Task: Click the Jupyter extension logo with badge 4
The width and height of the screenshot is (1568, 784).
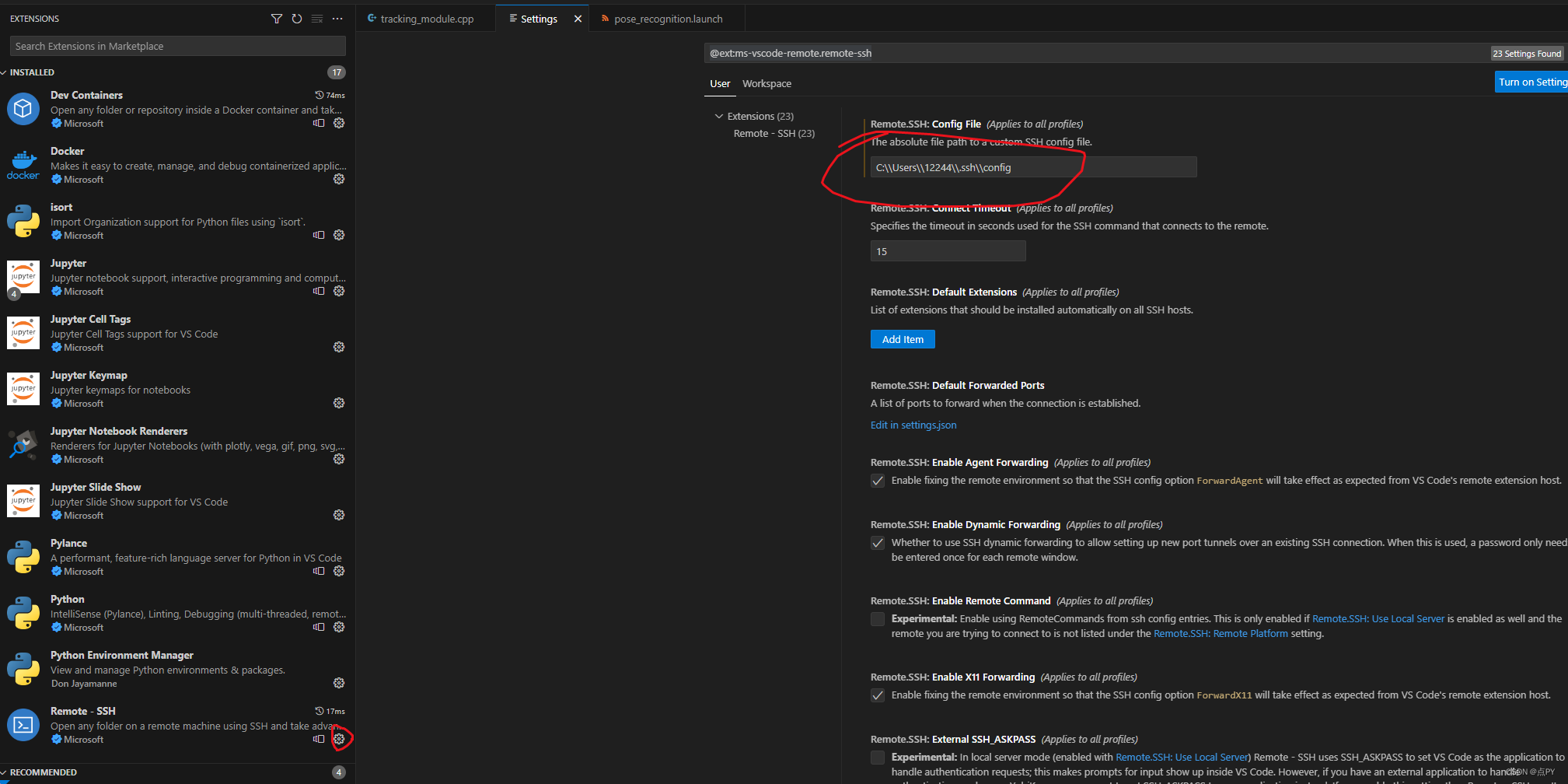Action: tap(23, 279)
